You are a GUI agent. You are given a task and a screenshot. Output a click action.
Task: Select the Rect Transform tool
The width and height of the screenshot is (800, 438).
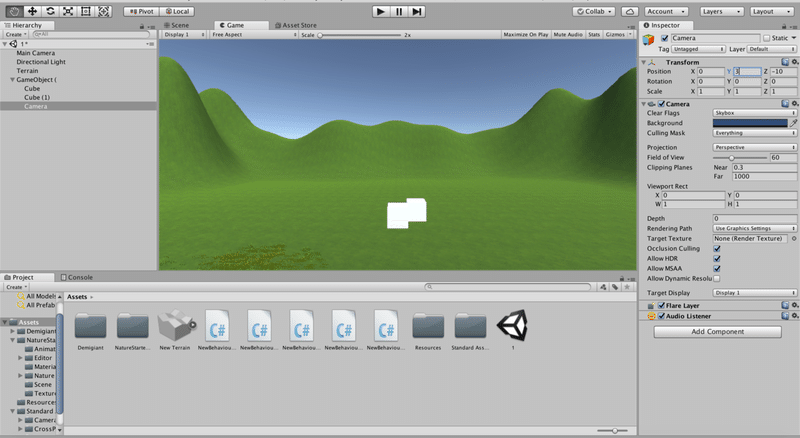point(86,11)
